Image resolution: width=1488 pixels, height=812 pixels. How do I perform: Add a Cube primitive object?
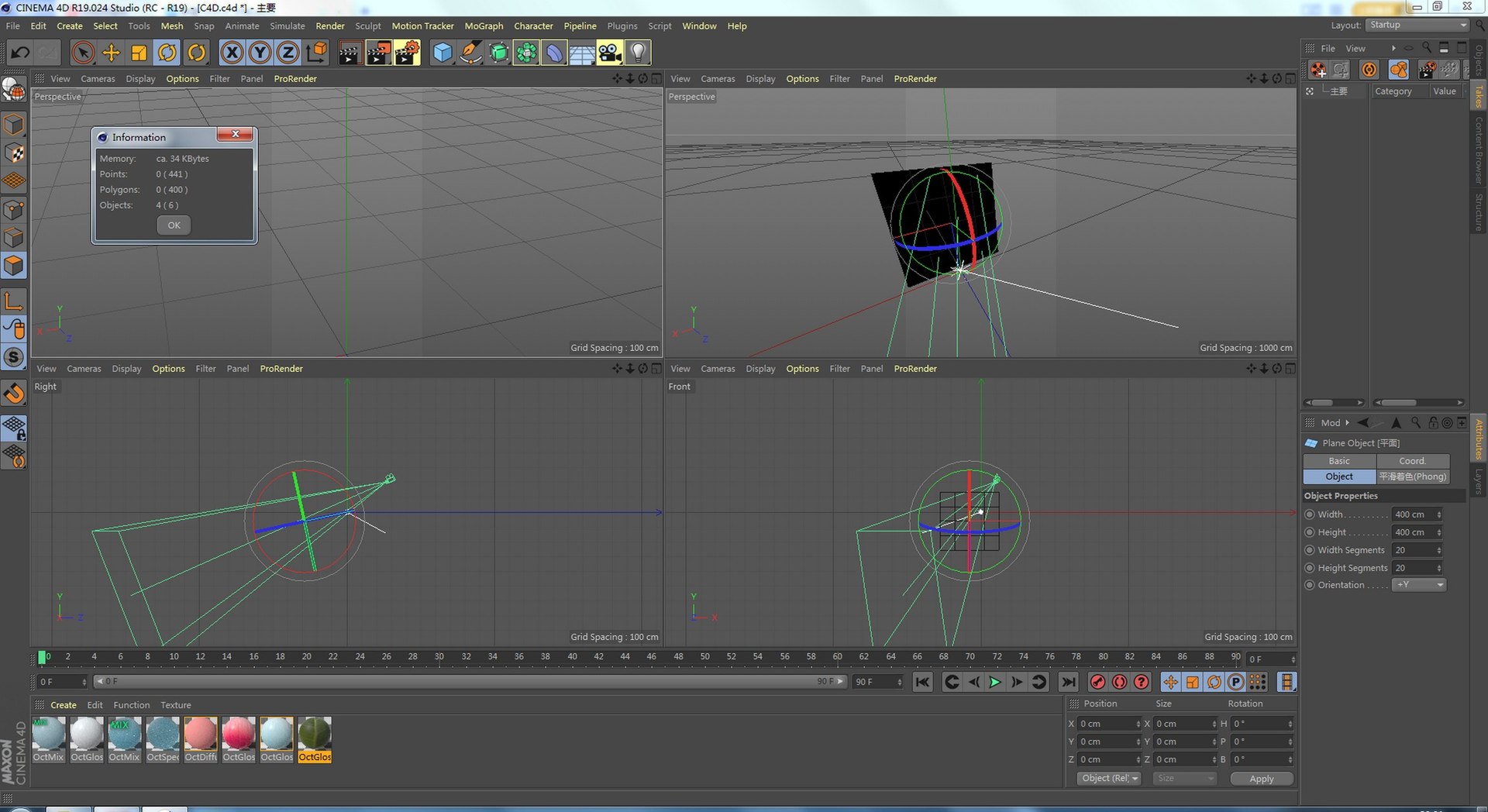(x=442, y=53)
